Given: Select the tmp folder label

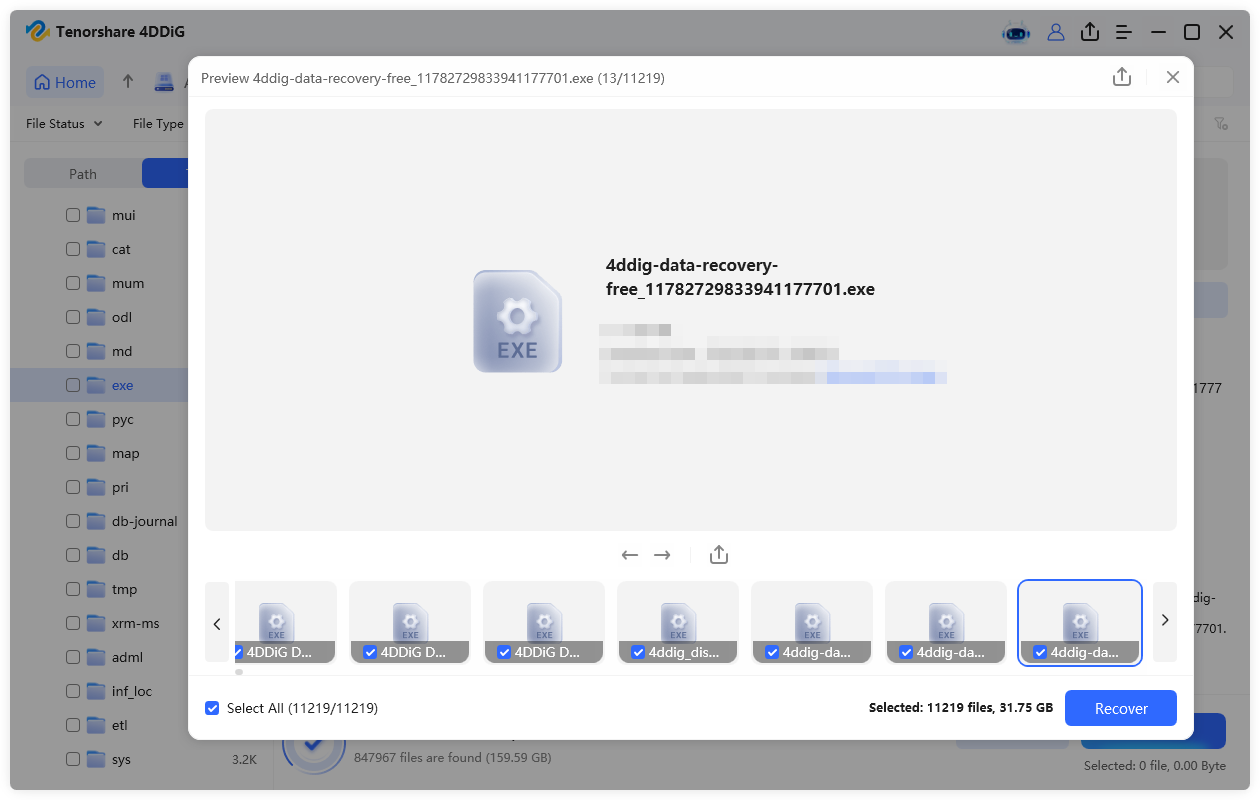Looking at the screenshot, I should pos(124,589).
